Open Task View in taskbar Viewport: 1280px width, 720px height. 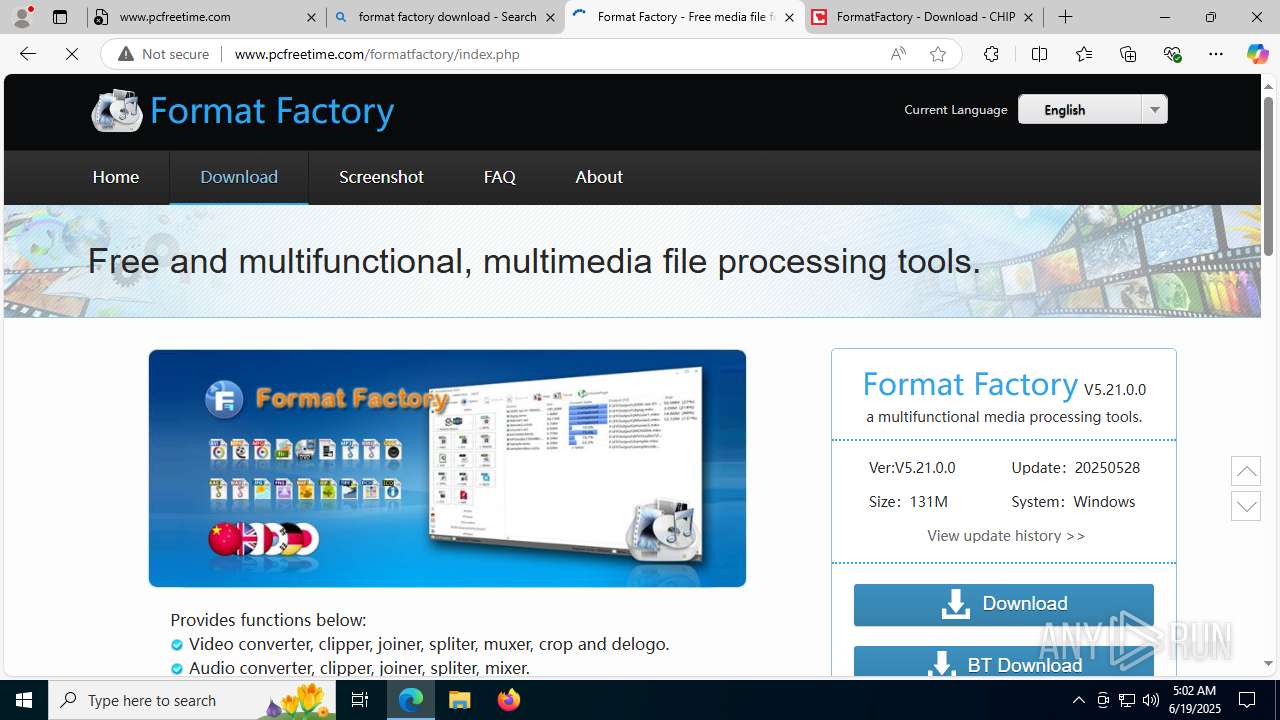360,700
